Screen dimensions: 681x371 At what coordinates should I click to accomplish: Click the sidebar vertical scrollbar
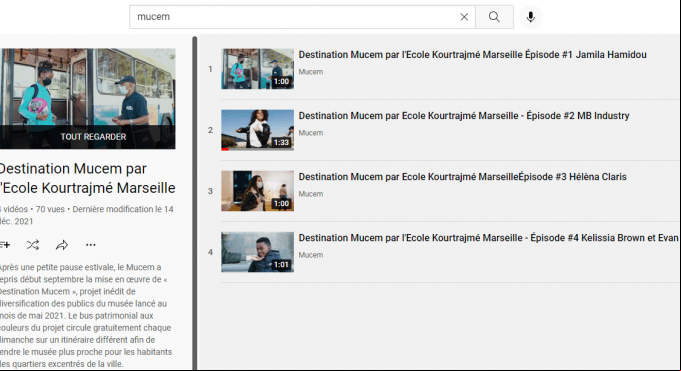195,203
